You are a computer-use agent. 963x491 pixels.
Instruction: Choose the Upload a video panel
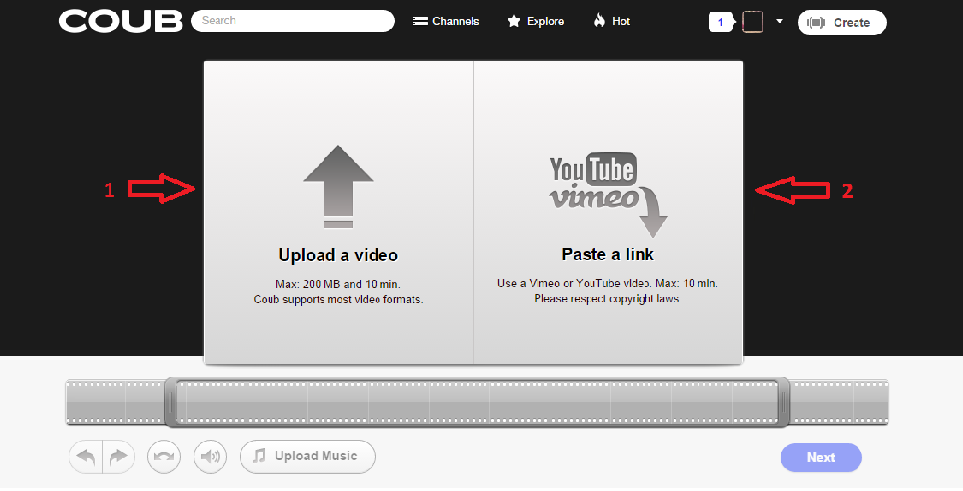click(x=338, y=212)
